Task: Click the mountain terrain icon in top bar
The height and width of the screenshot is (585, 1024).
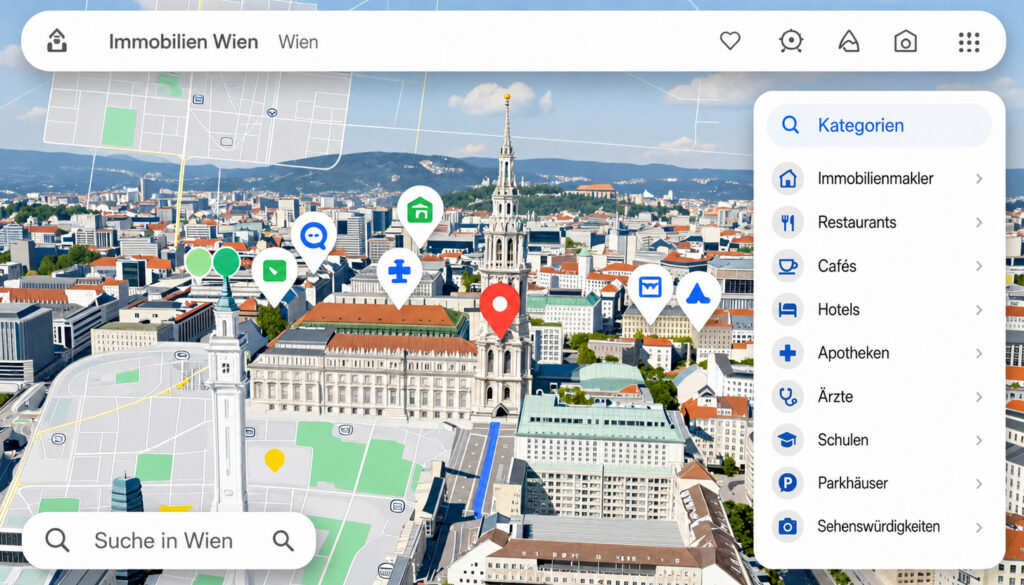Action: tap(848, 41)
